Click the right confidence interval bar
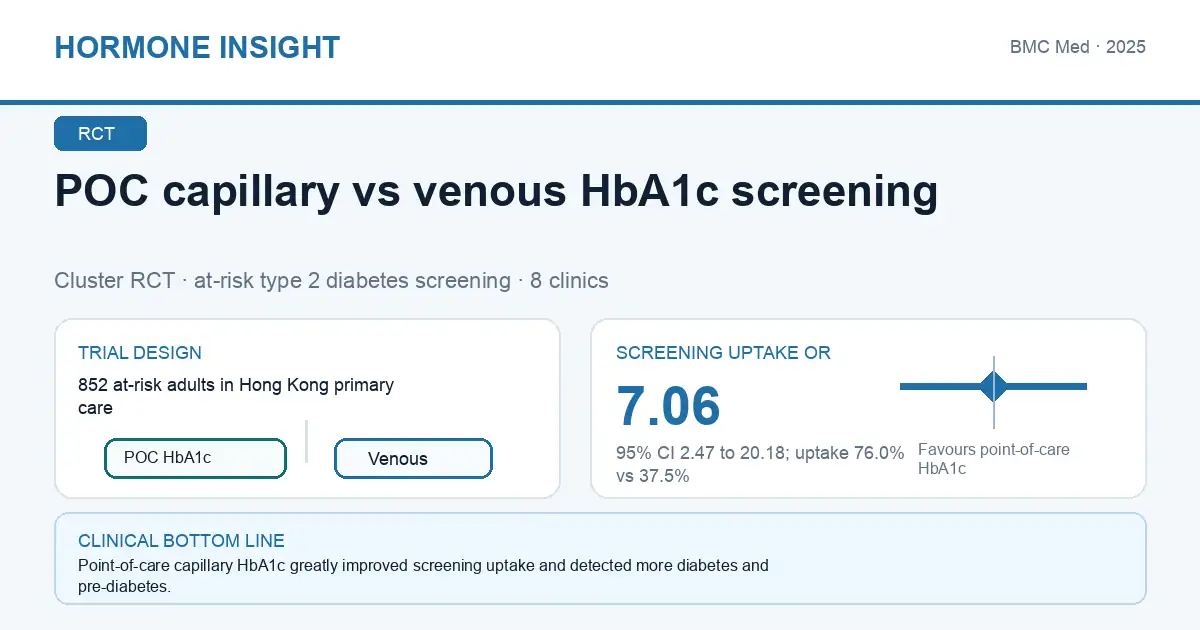 point(1047,386)
